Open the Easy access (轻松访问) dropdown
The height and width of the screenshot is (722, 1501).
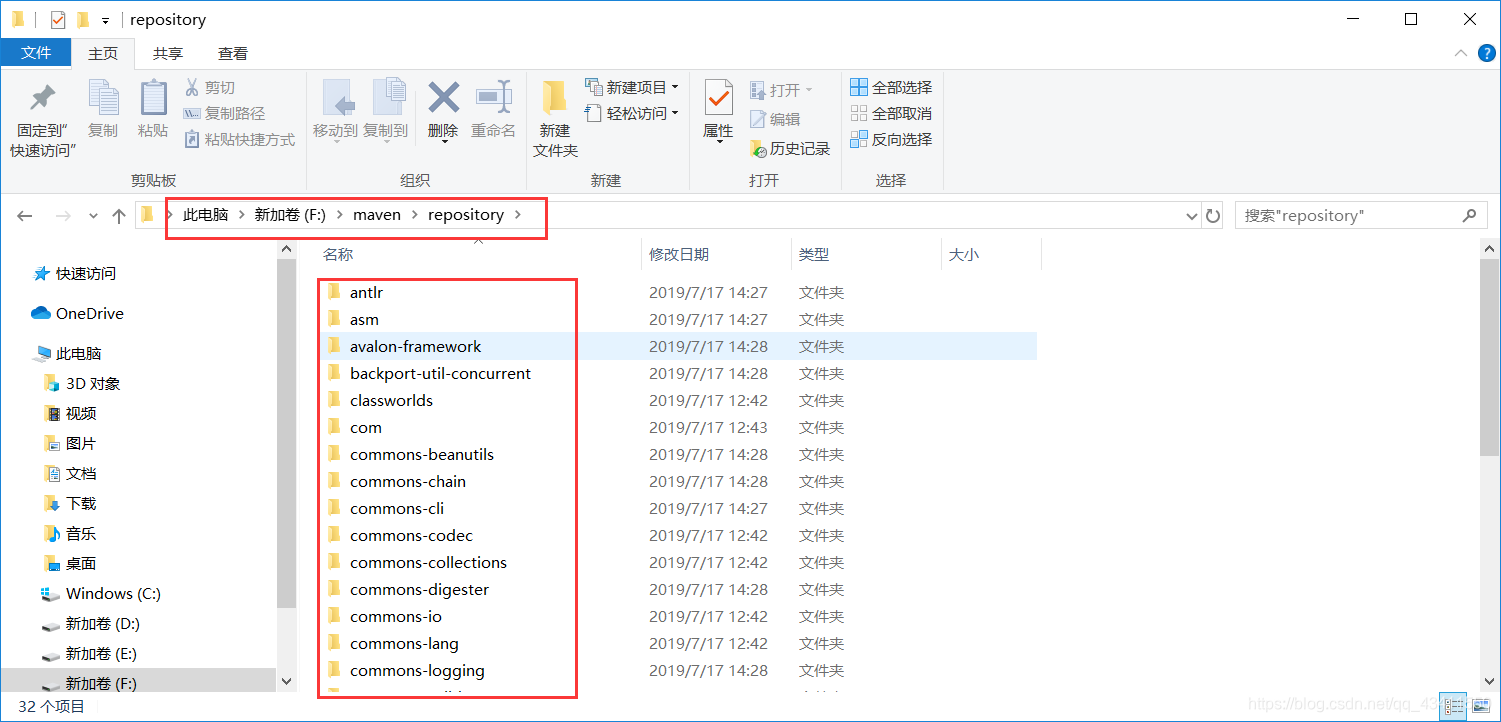[632, 114]
